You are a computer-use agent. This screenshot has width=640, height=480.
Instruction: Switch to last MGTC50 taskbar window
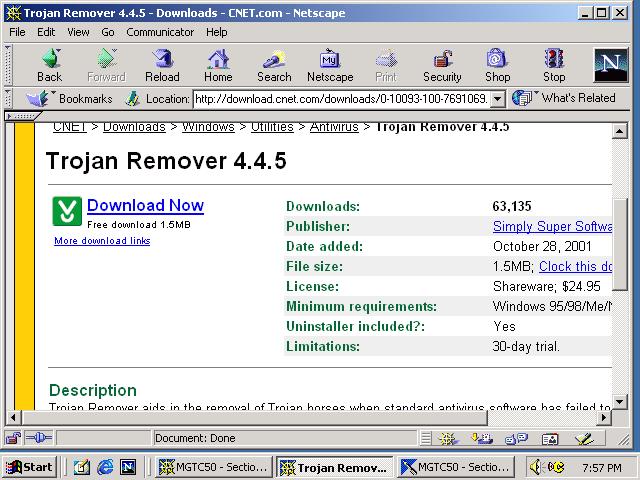pyautogui.click(x=456, y=467)
